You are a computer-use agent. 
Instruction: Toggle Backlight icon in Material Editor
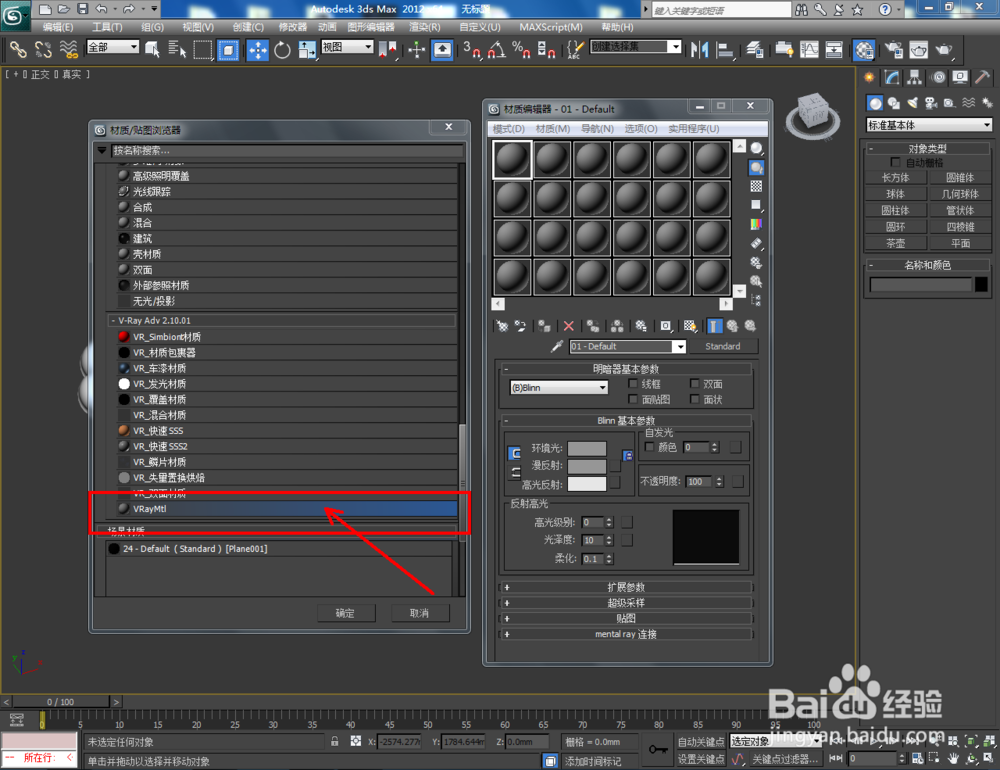pyautogui.click(x=756, y=167)
